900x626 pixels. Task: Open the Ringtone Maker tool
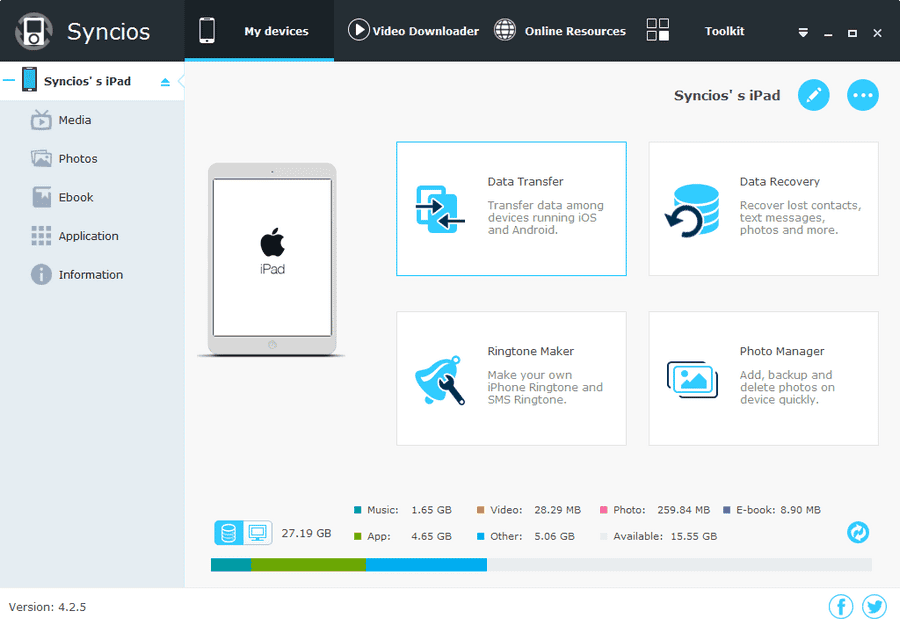pos(511,378)
